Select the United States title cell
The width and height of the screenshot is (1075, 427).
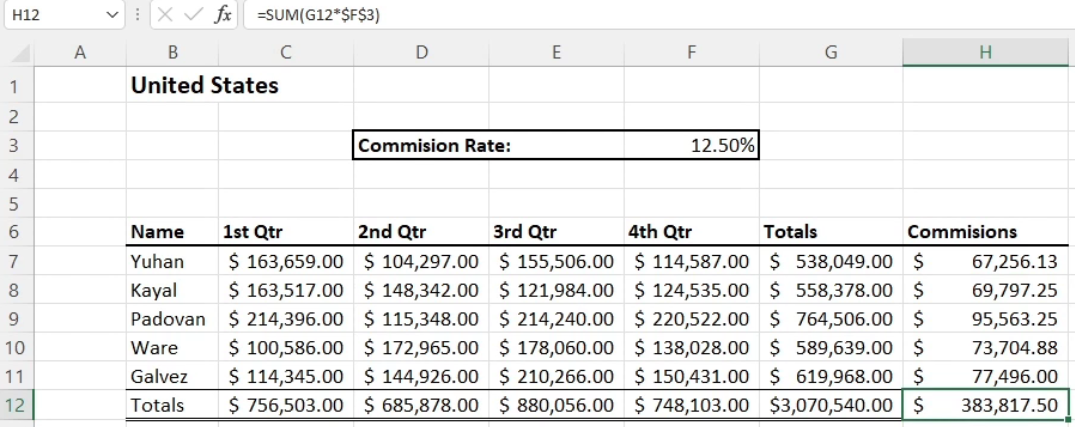pos(205,85)
